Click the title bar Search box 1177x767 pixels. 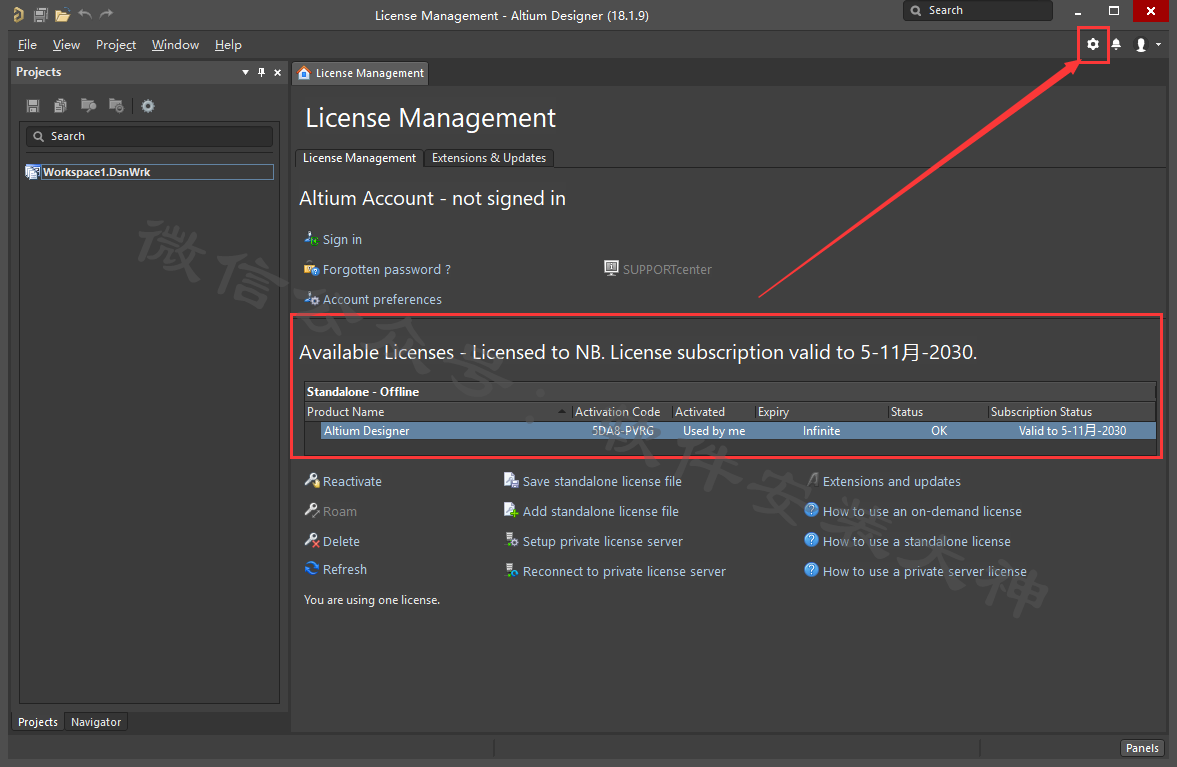coord(977,11)
